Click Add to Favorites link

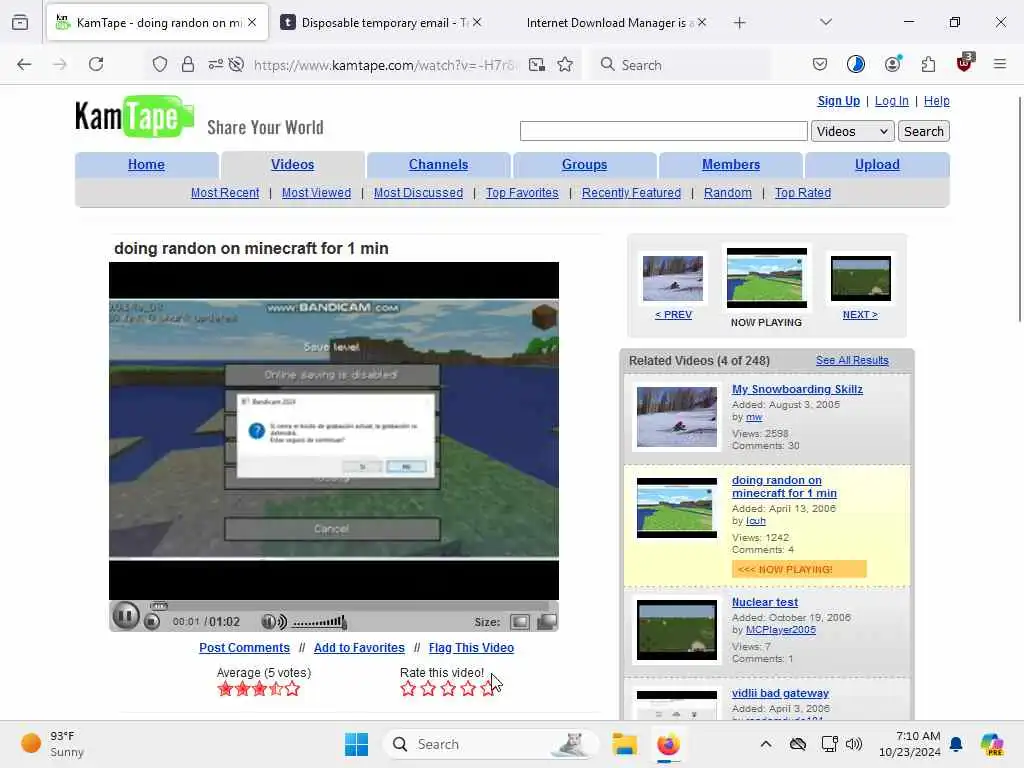point(359,647)
